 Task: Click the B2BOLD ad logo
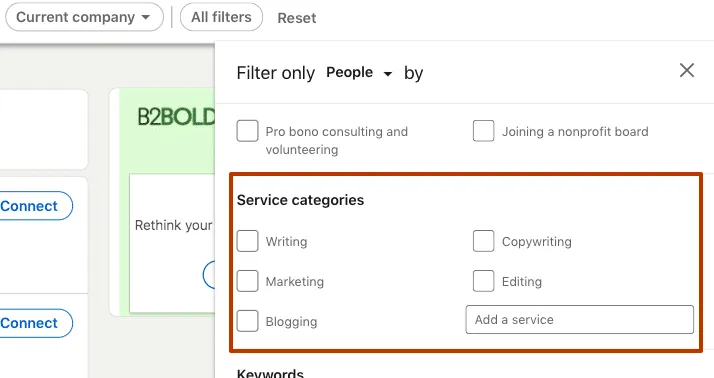point(176,117)
